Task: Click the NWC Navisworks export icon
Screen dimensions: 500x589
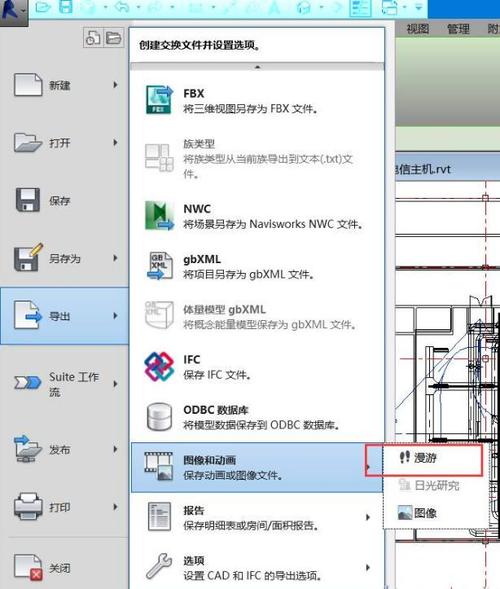Action: (x=159, y=216)
